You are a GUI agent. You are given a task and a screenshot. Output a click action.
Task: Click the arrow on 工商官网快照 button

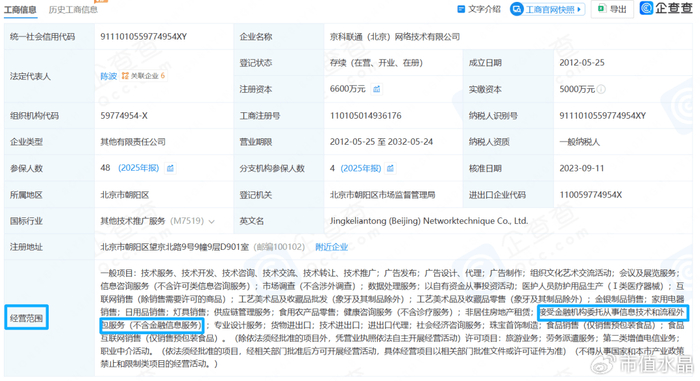579,9
